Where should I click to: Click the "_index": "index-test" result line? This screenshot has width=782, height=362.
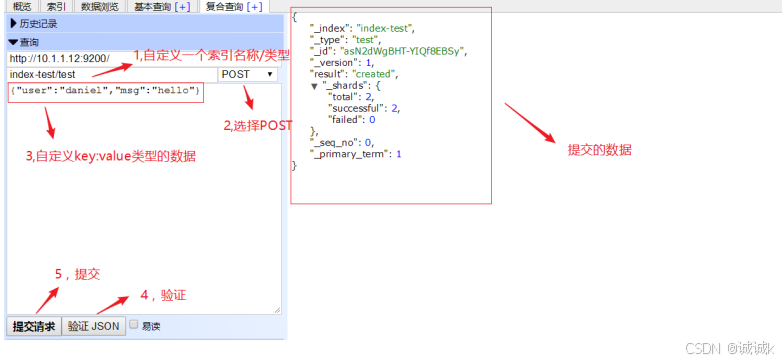click(362, 28)
